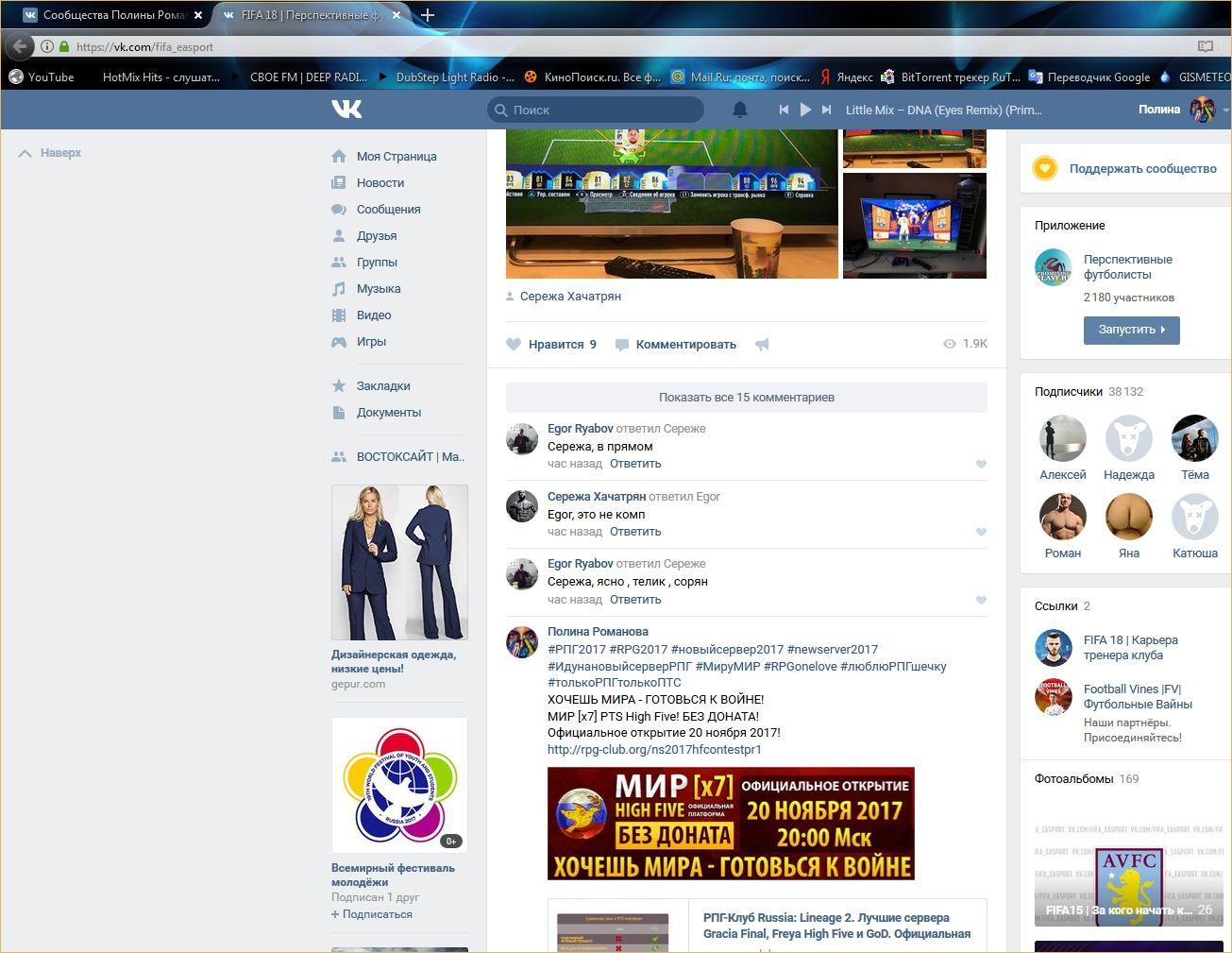Go back with browser back arrow

coord(20,45)
